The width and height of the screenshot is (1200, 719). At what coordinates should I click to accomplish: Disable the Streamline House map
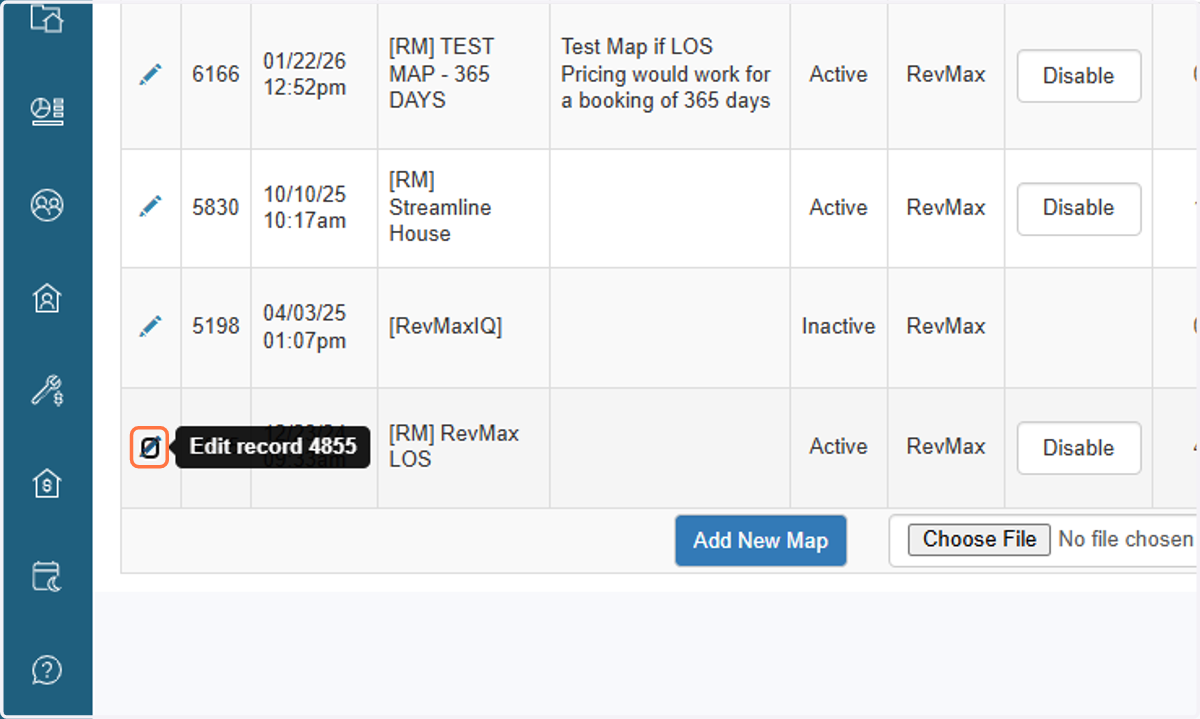[1079, 208]
